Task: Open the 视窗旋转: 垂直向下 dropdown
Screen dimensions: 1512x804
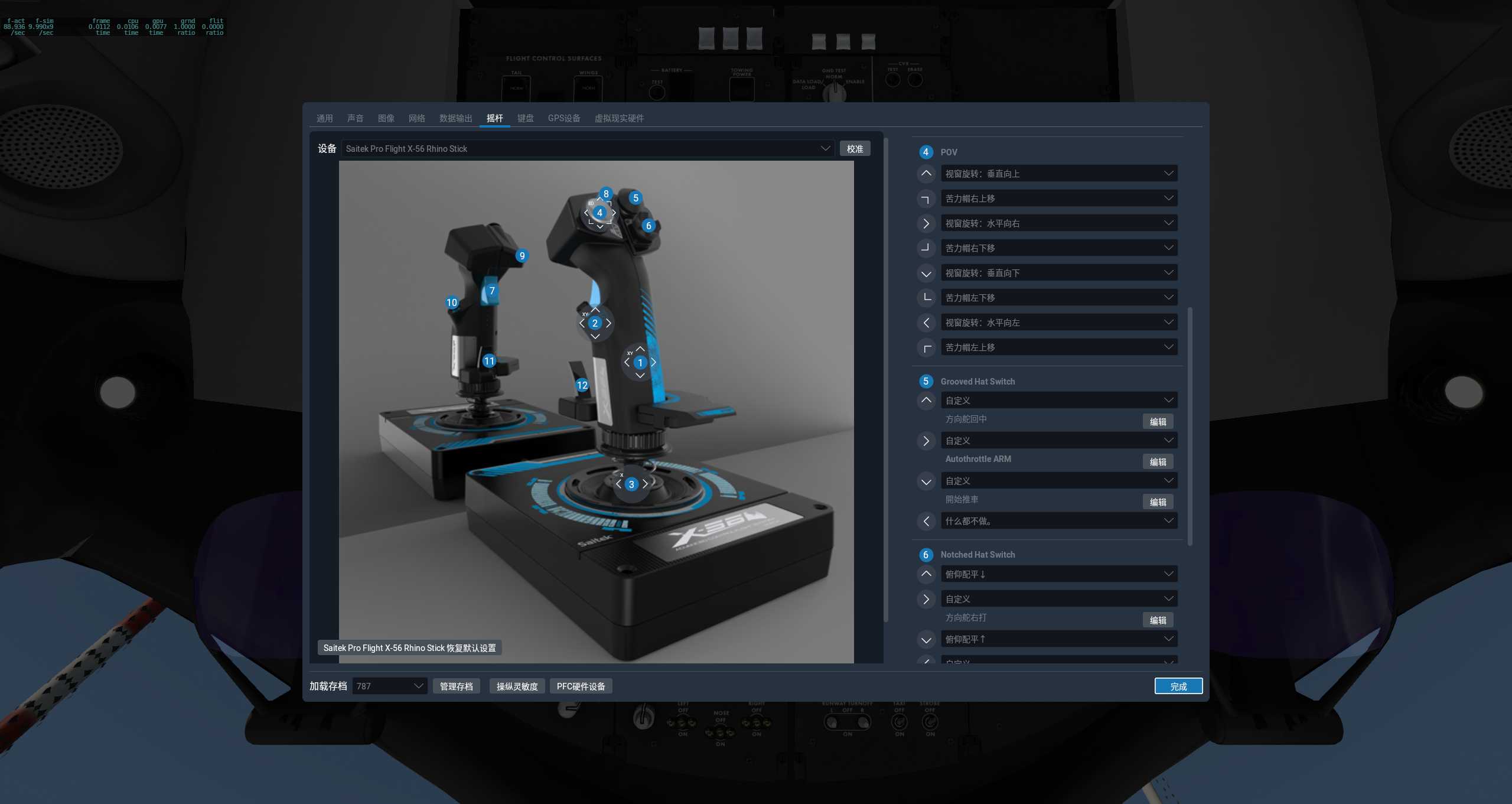Action: (x=1059, y=272)
